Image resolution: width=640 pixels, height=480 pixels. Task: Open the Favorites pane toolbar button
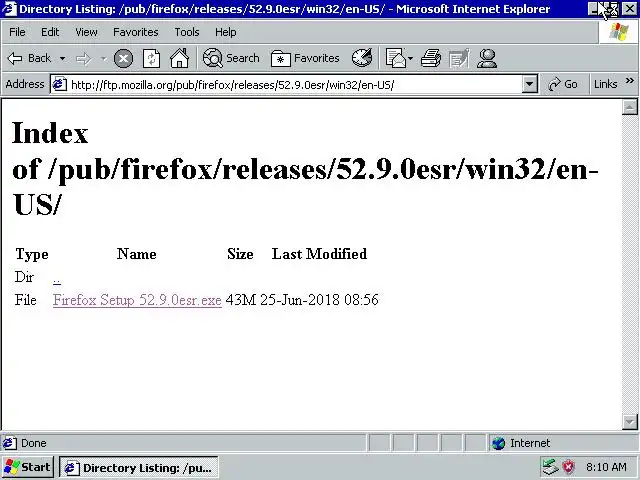pos(305,58)
